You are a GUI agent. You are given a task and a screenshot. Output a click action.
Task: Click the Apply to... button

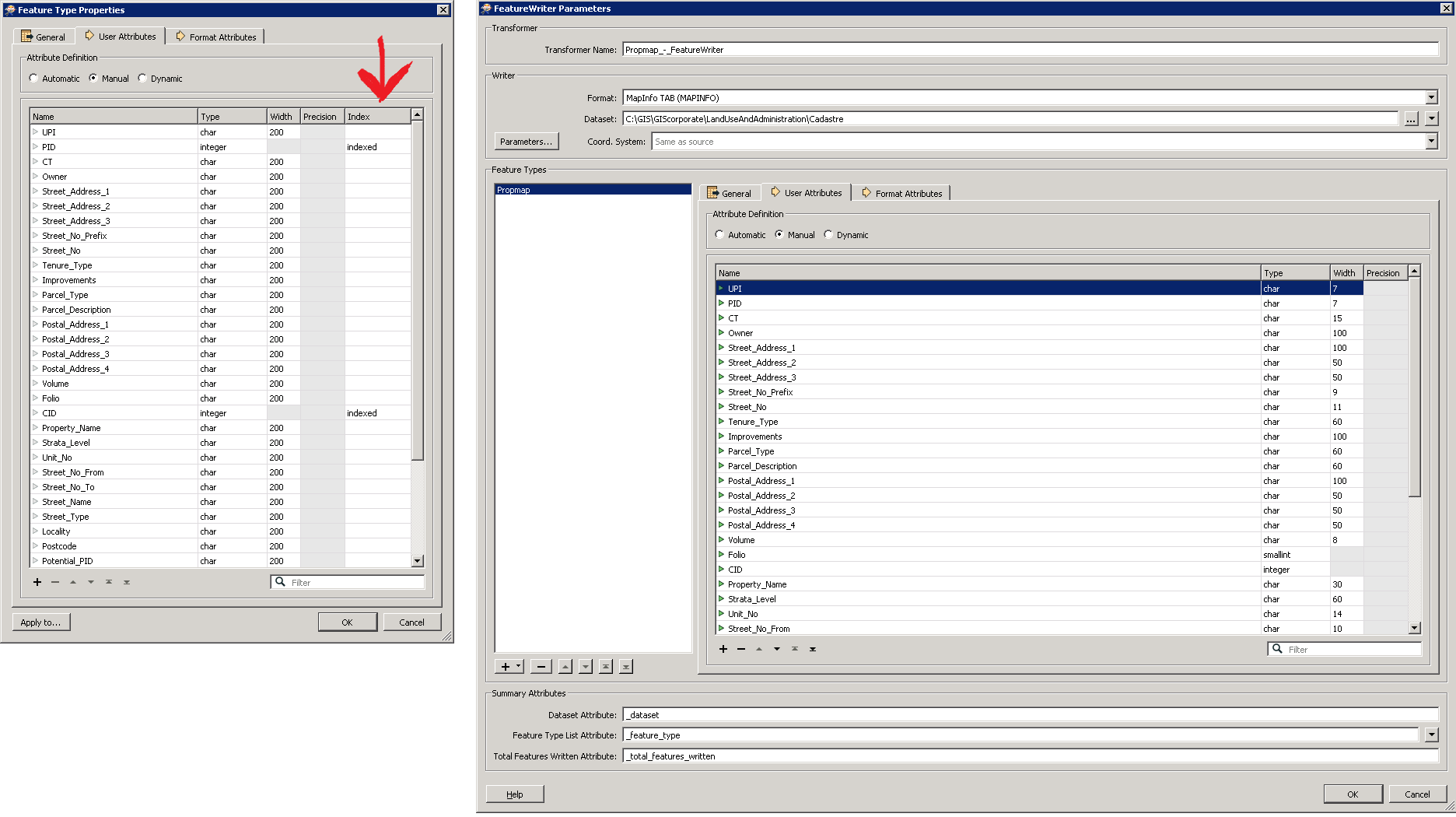pos(40,622)
